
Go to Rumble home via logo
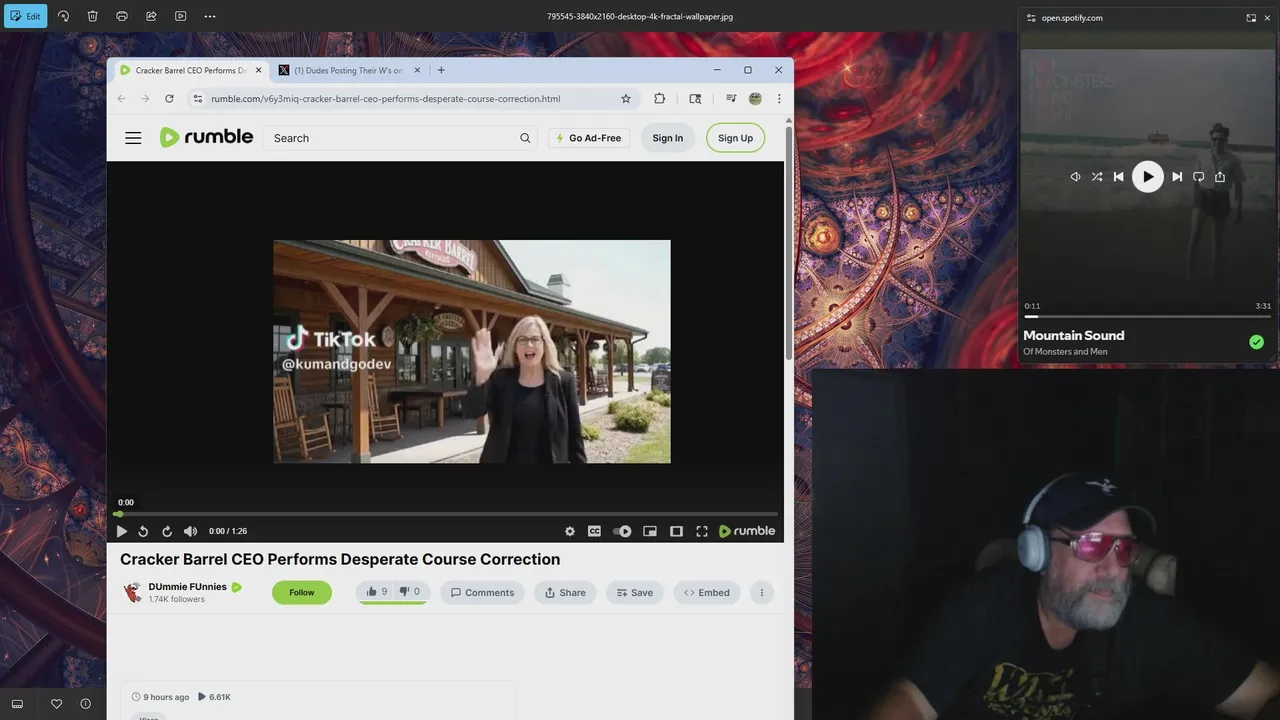(206, 137)
